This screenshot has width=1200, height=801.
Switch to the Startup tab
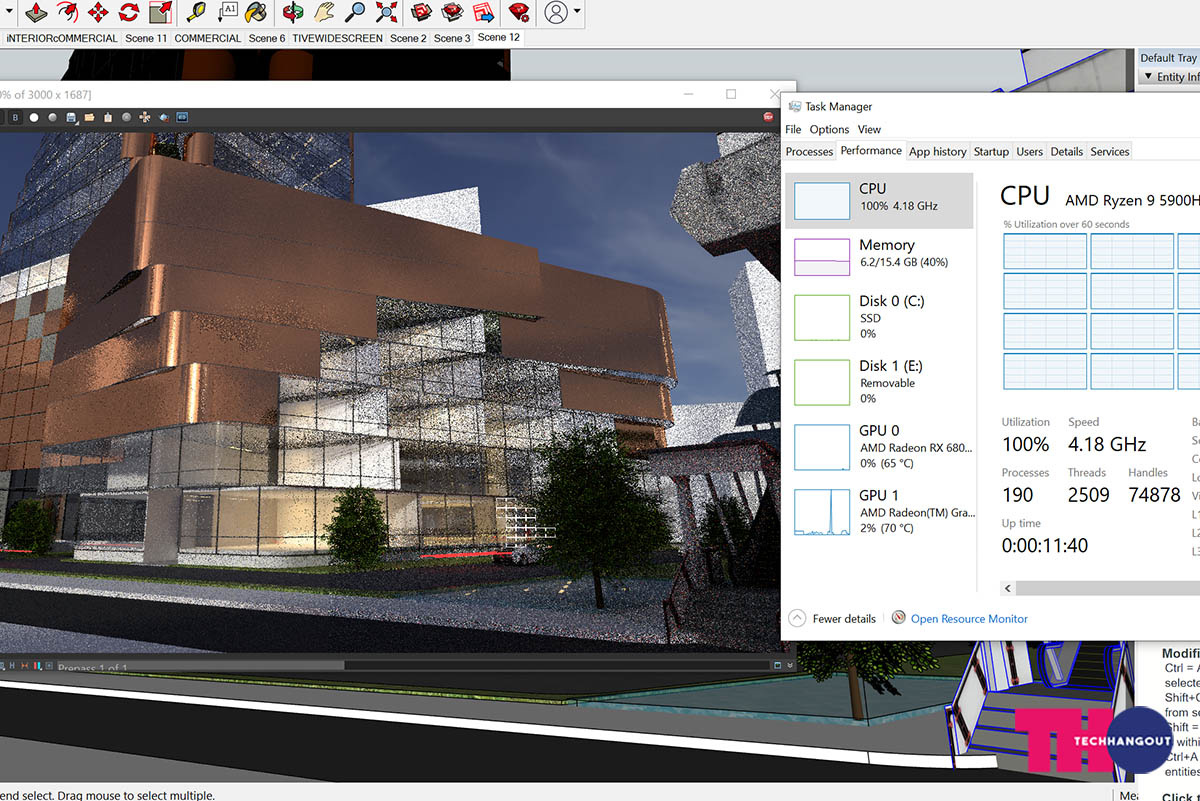(x=991, y=152)
